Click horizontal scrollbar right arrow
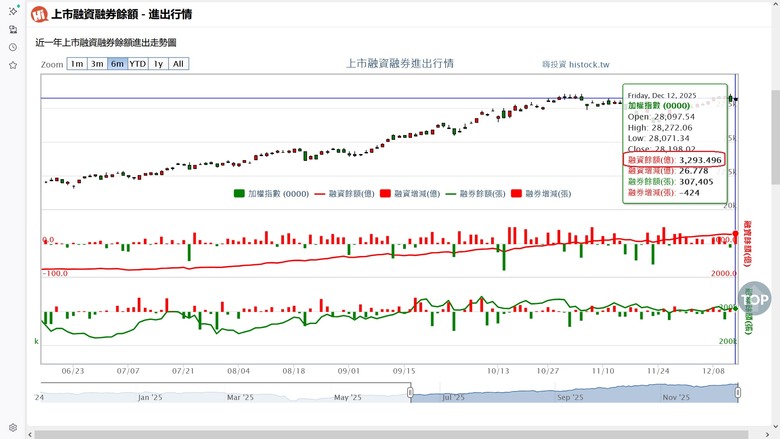 (768, 435)
